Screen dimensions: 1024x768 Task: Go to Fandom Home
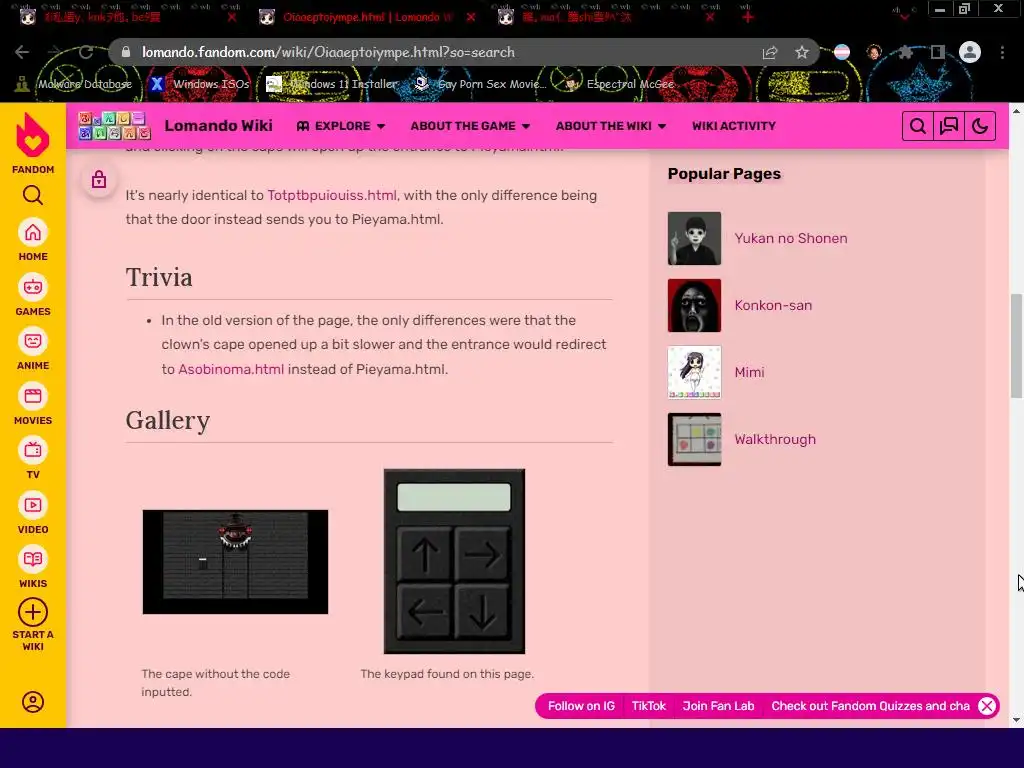33,240
